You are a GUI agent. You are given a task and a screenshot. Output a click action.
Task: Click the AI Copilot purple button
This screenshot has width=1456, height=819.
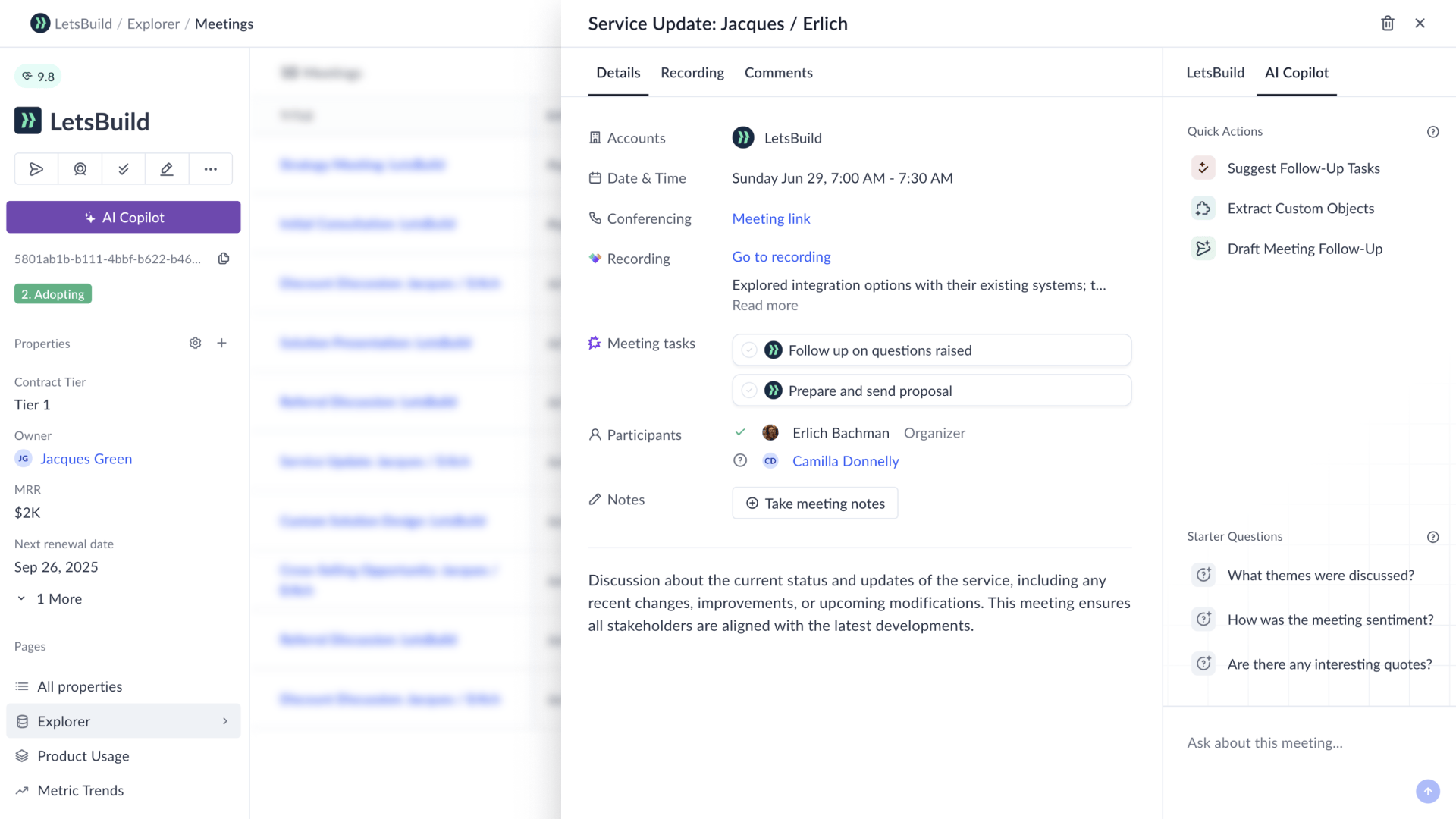124,217
